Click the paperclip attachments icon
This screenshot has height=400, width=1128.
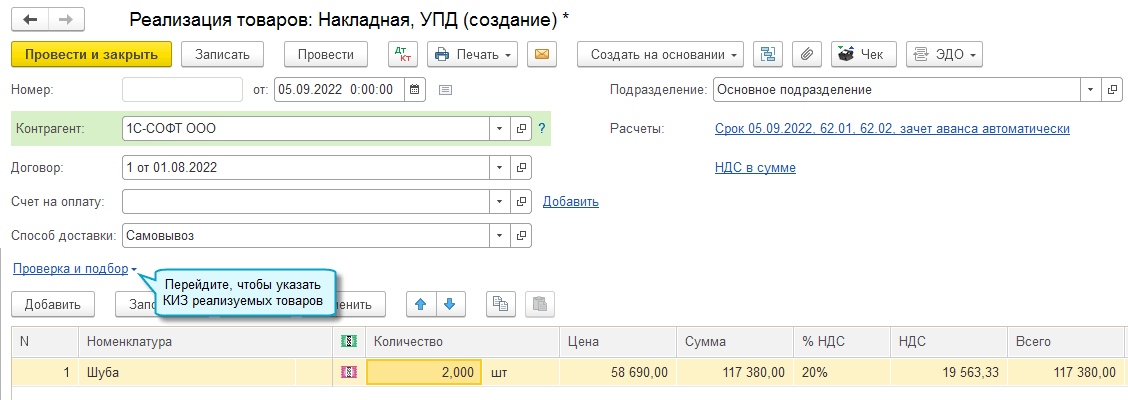tap(806, 54)
